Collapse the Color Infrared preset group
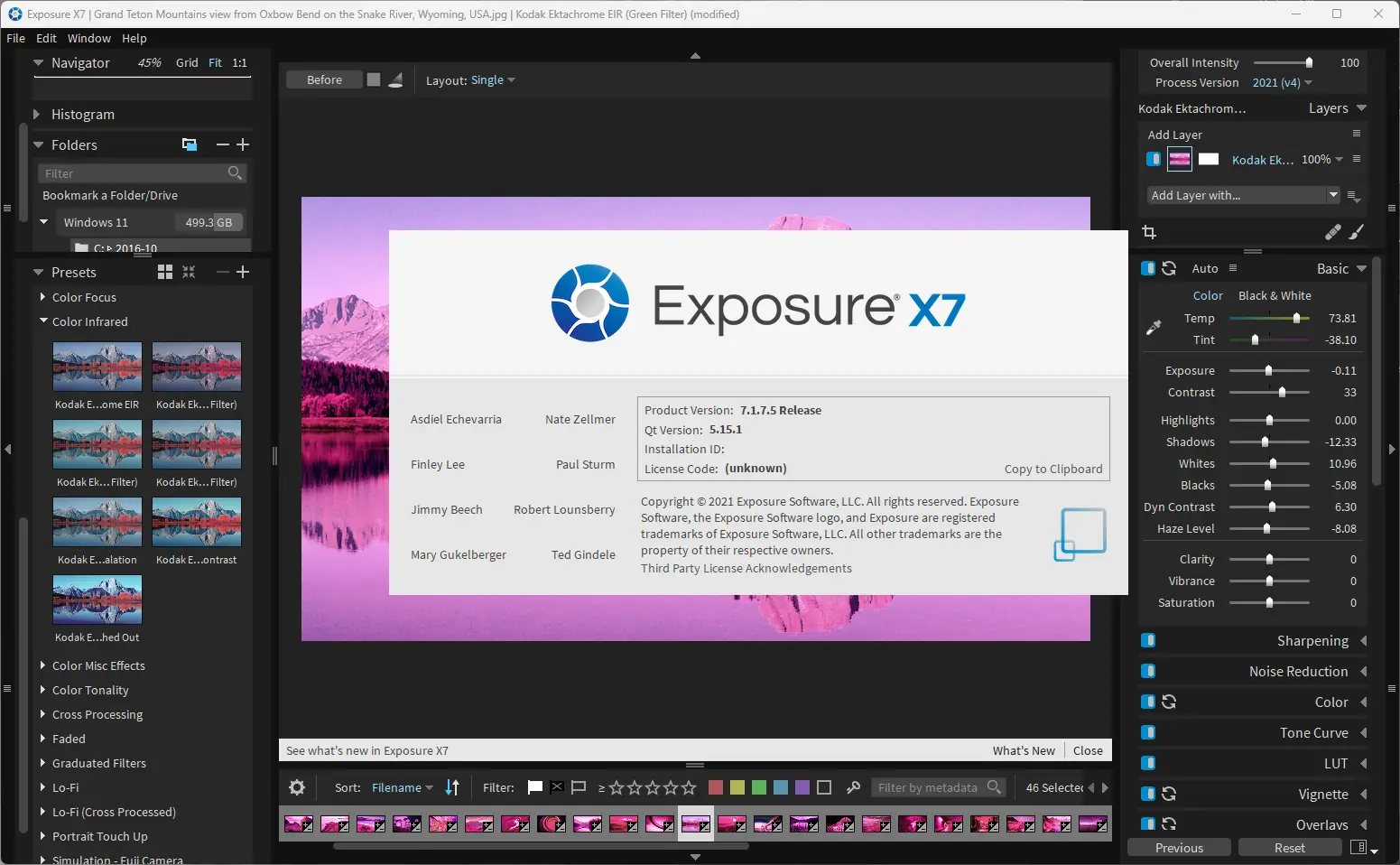1400x865 pixels. [x=42, y=321]
